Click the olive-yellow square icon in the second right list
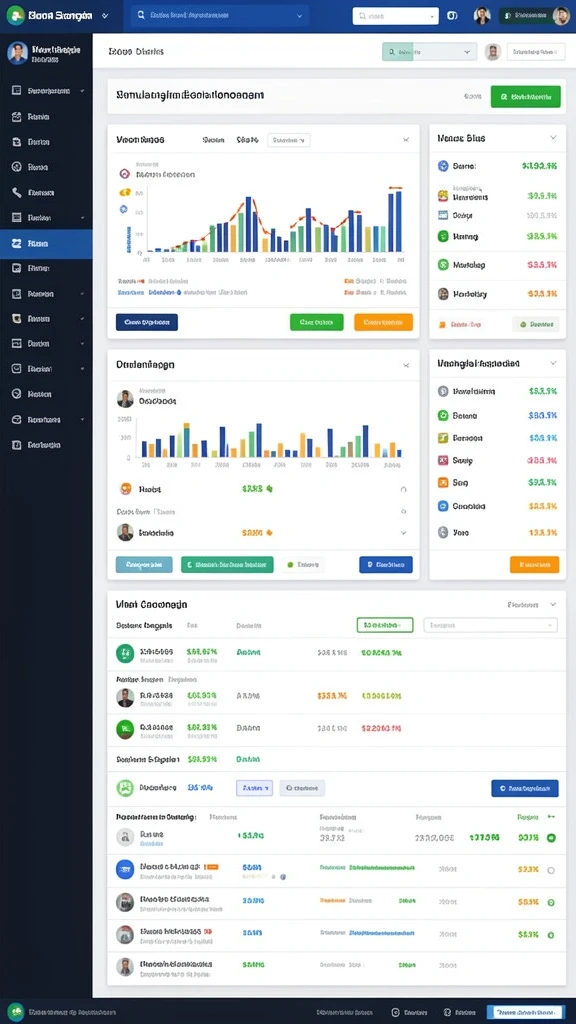 [x=443, y=438]
